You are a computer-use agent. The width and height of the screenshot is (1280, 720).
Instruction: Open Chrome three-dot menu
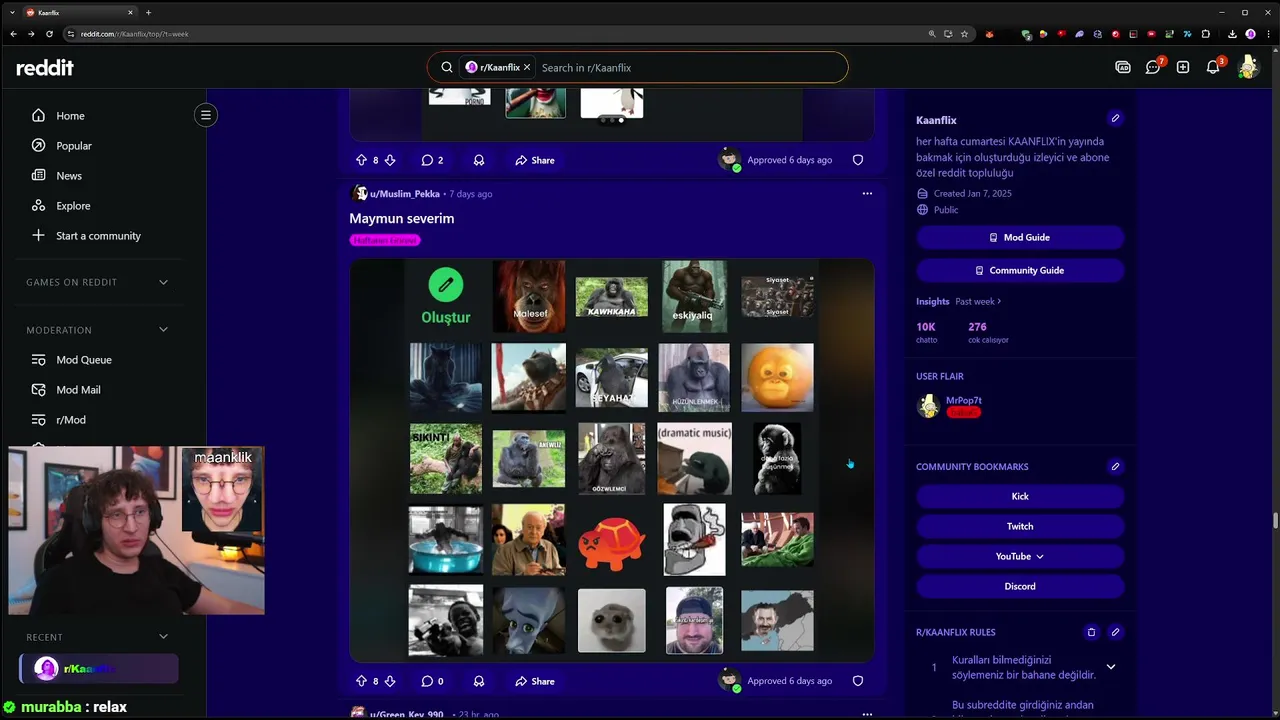[1268, 34]
